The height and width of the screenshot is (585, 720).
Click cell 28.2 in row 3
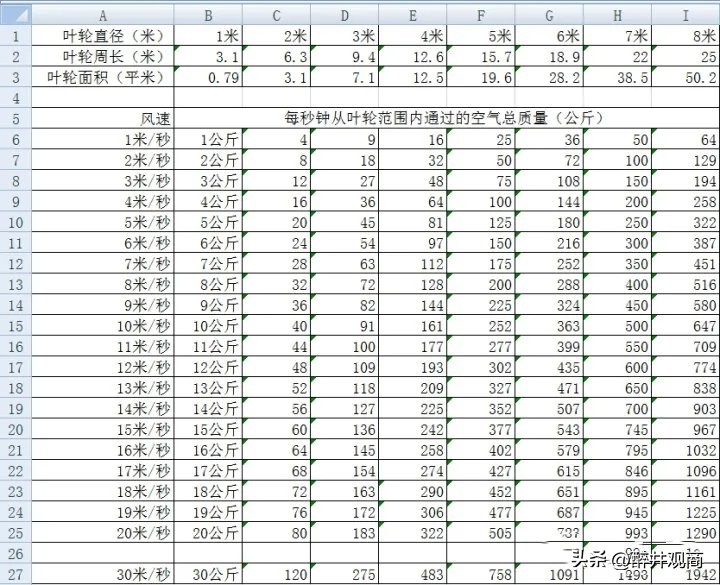click(x=549, y=77)
